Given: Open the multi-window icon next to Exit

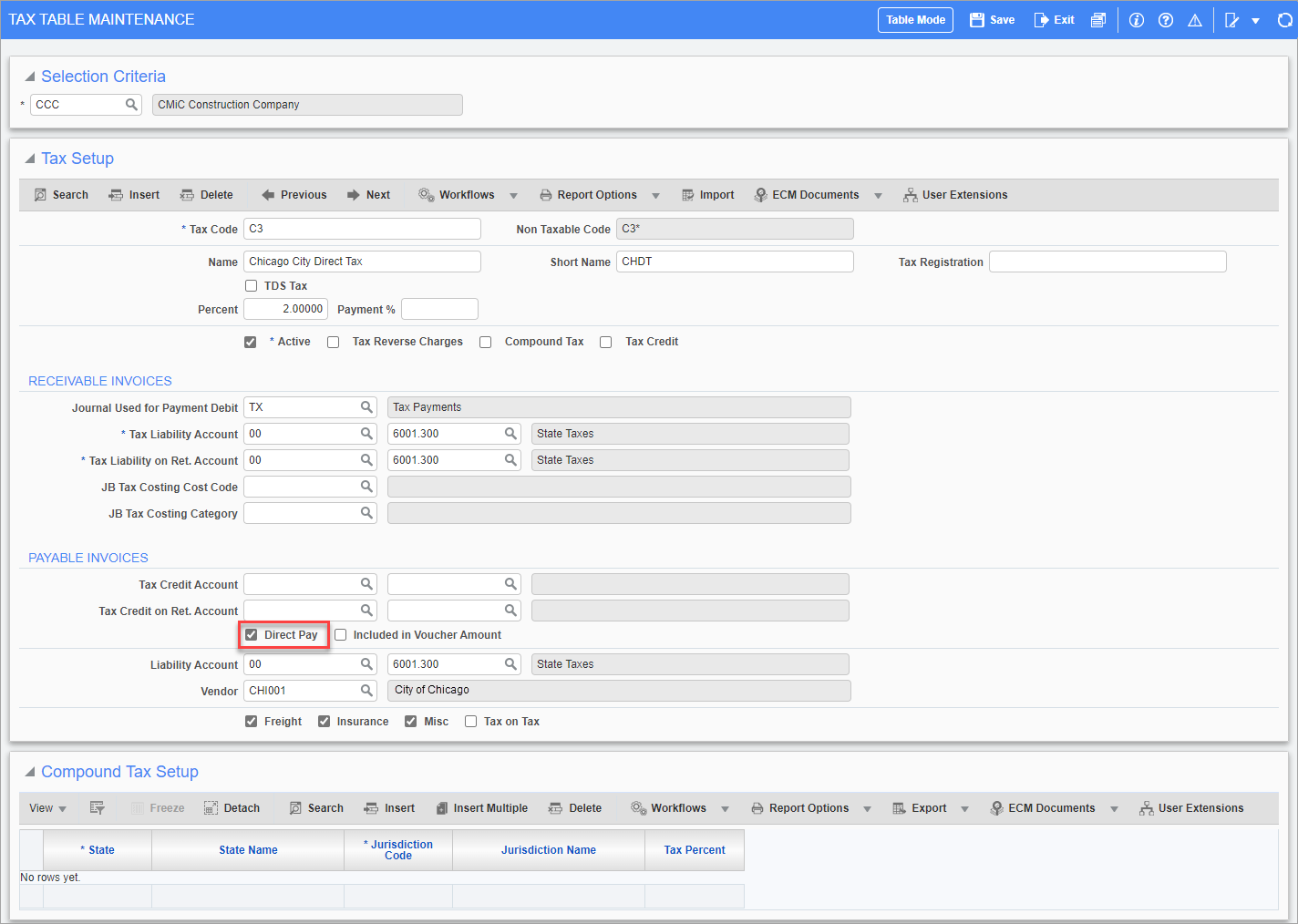Looking at the screenshot, I should (1098, 20).
